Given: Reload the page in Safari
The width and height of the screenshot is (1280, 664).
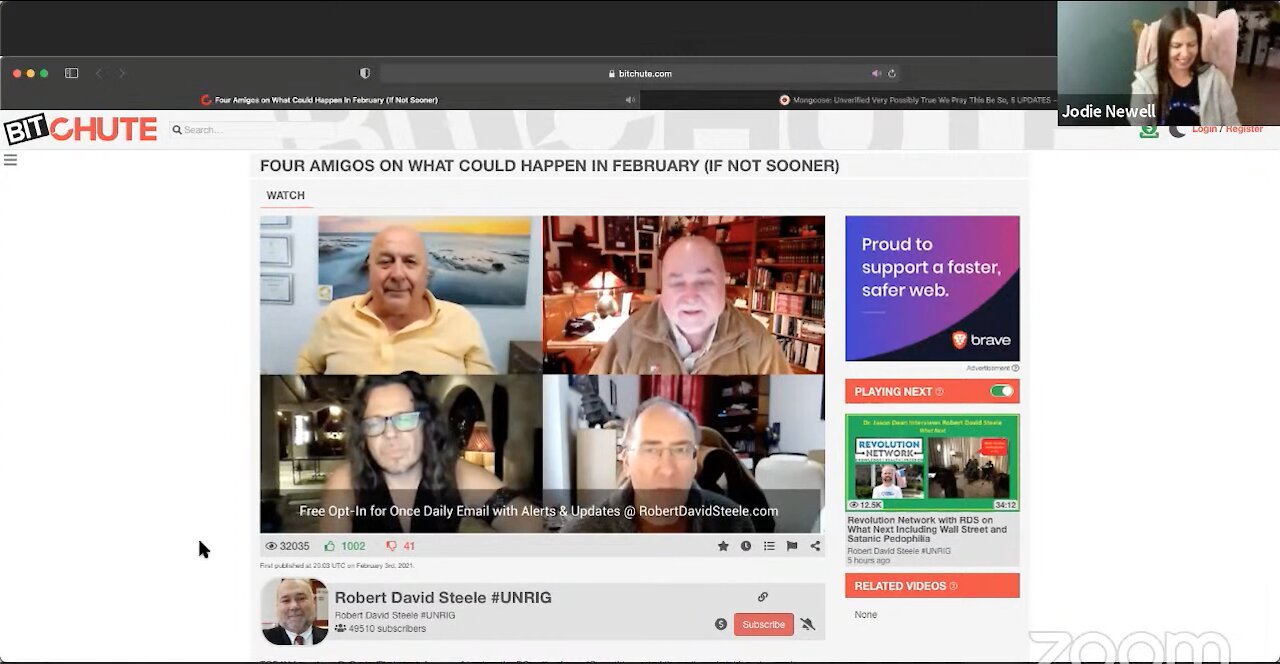Looking at the screenshot, I should [892, 73].
